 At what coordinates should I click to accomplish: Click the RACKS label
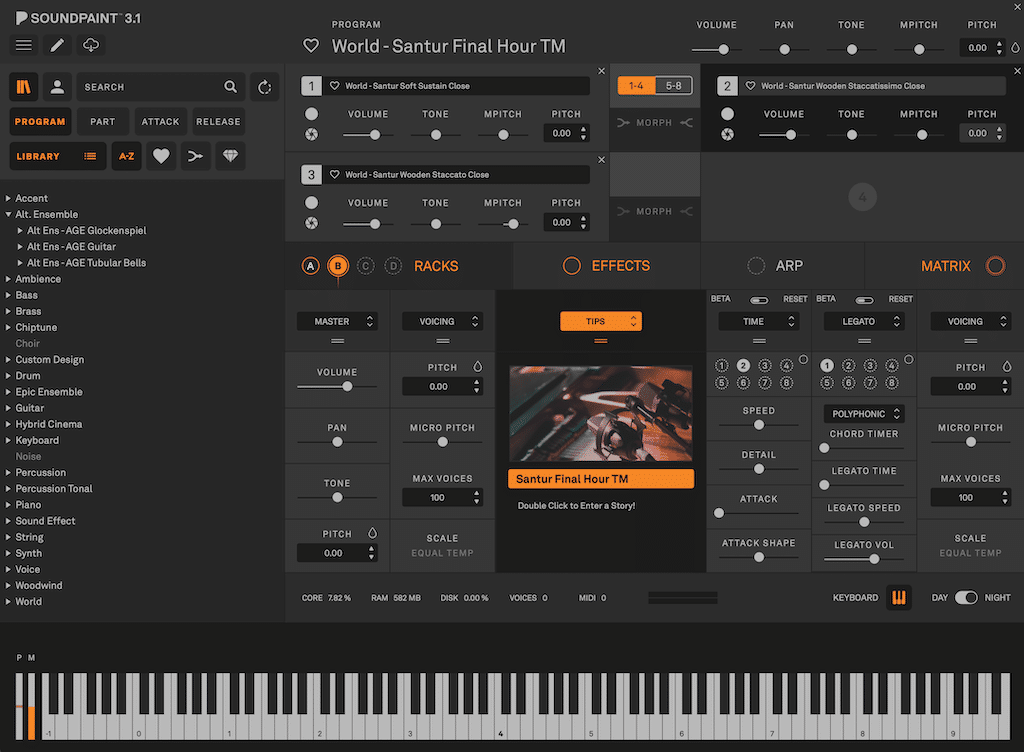pos(436,266)
